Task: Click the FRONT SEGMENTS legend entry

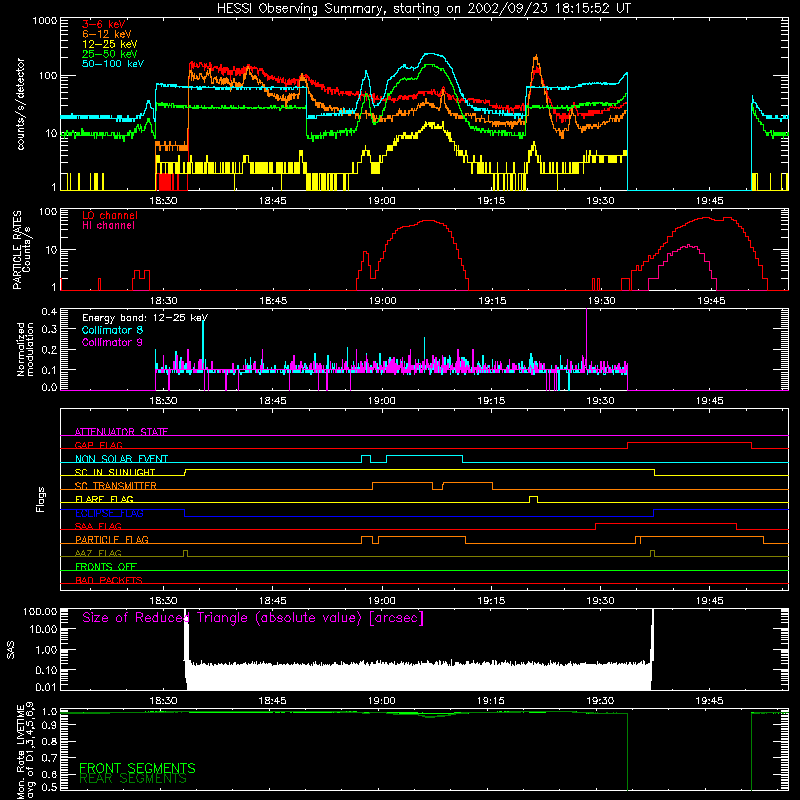Action: tap(137, 768)
